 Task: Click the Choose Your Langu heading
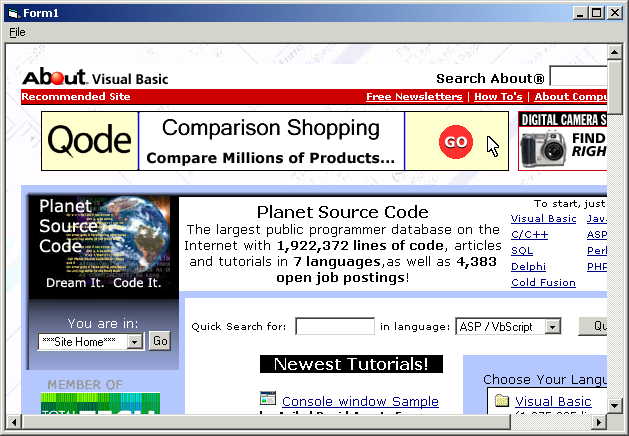point(545,379)
